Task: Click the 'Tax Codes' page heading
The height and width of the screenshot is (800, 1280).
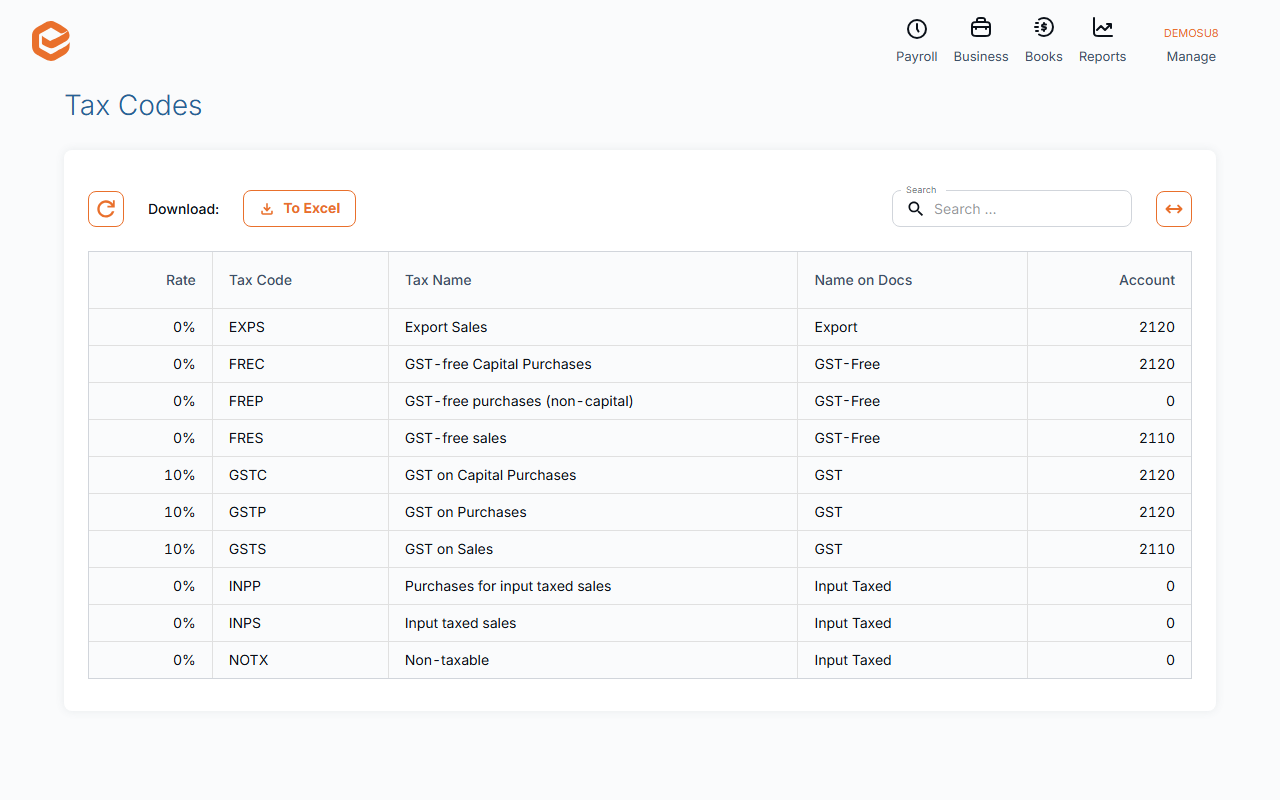Action: point(134,105)
